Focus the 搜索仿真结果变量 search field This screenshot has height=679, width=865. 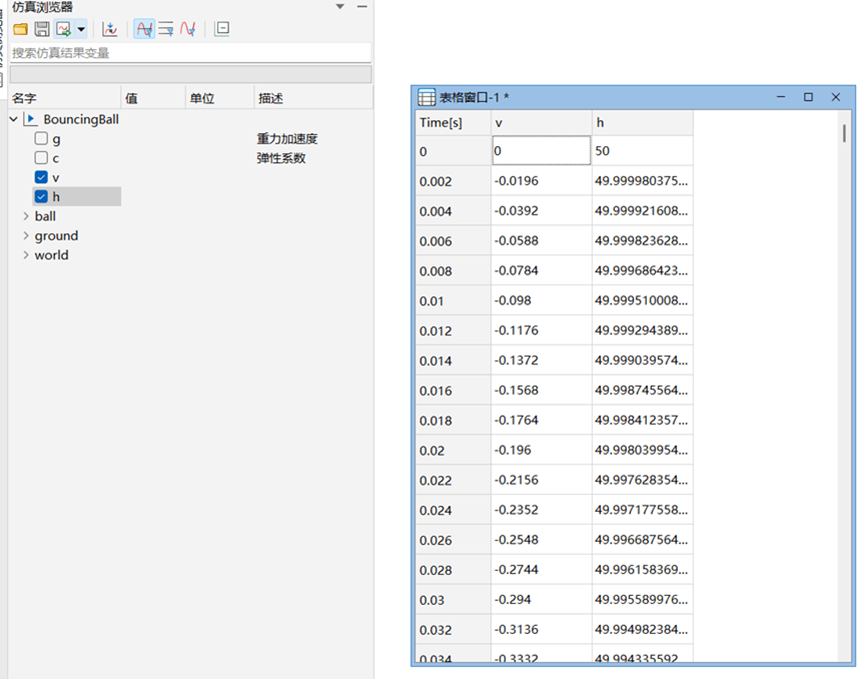click(x=190, y=53)
